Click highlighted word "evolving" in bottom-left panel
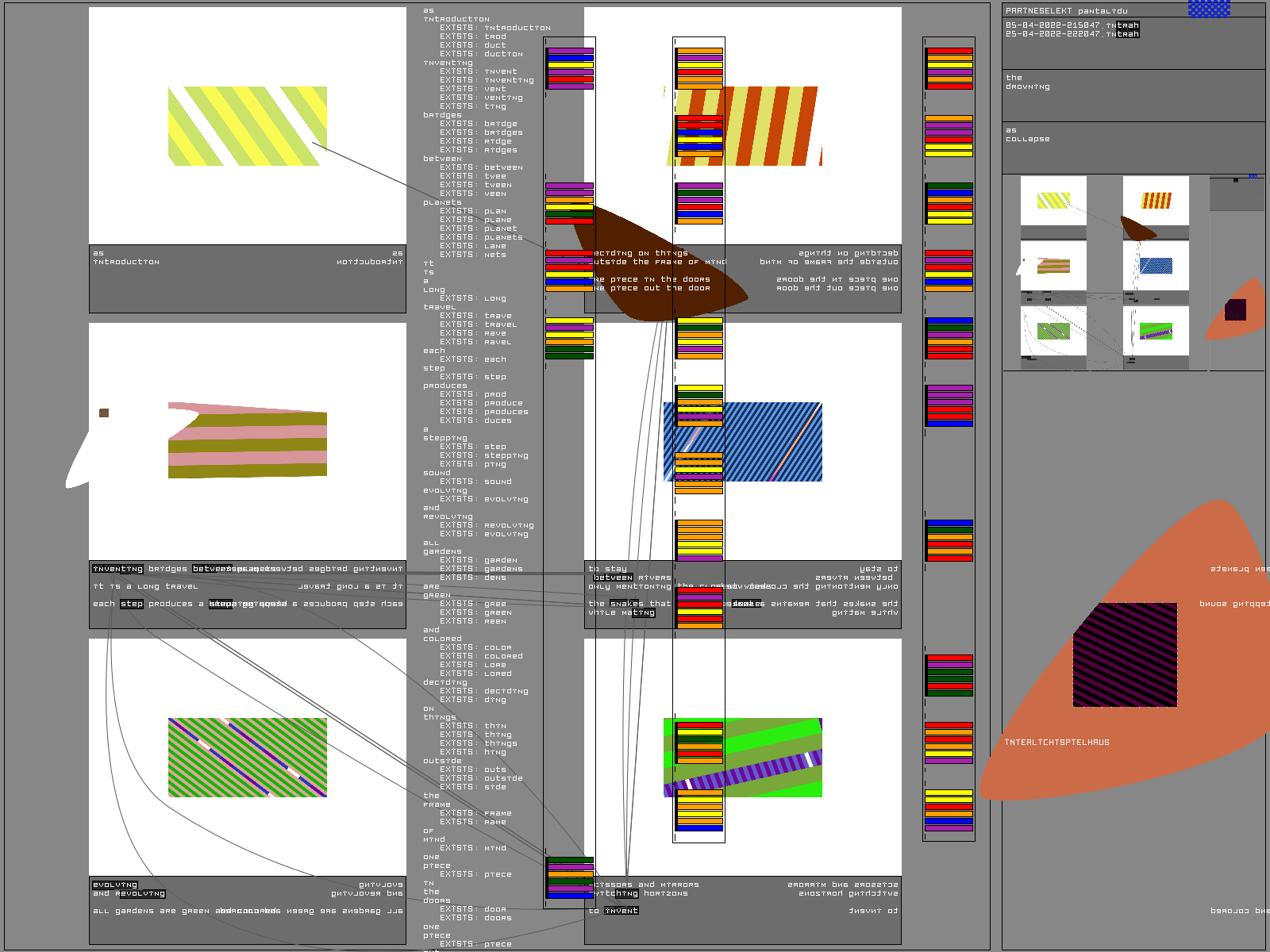Viewport: 1270px width, 952px height. [x=115, y=885]
